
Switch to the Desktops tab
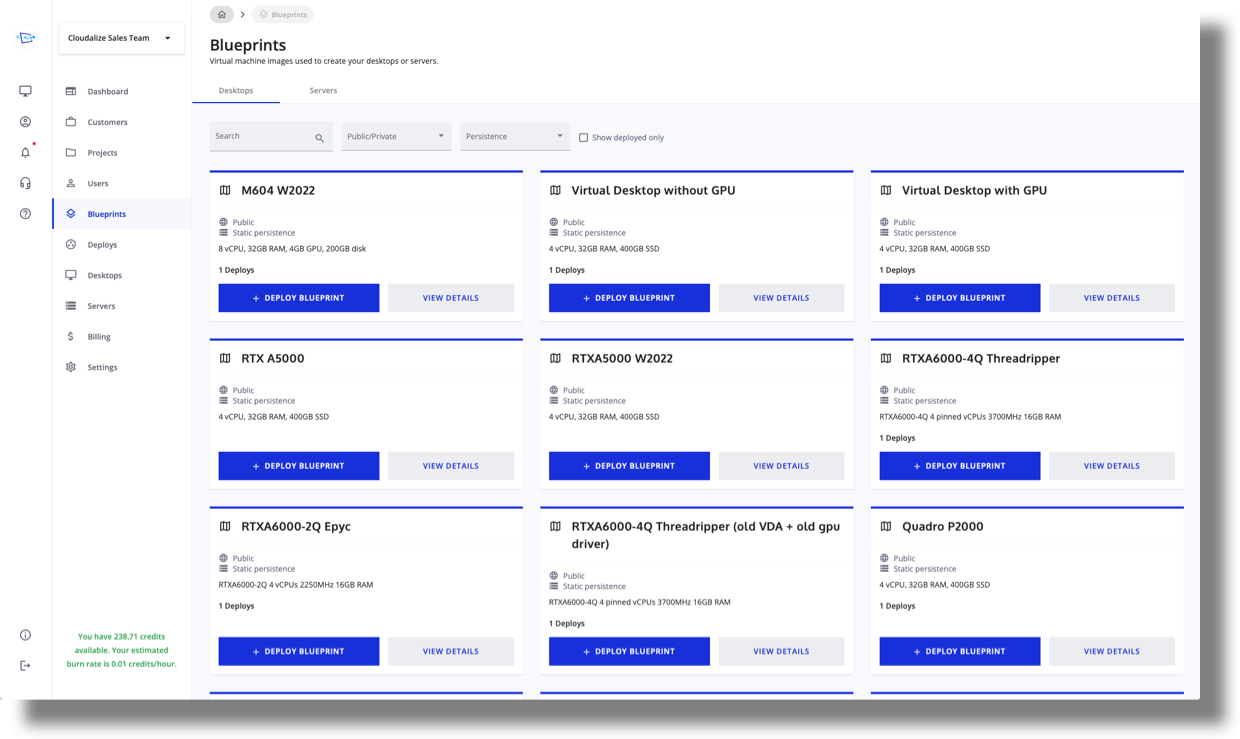(x=236, y=90)
